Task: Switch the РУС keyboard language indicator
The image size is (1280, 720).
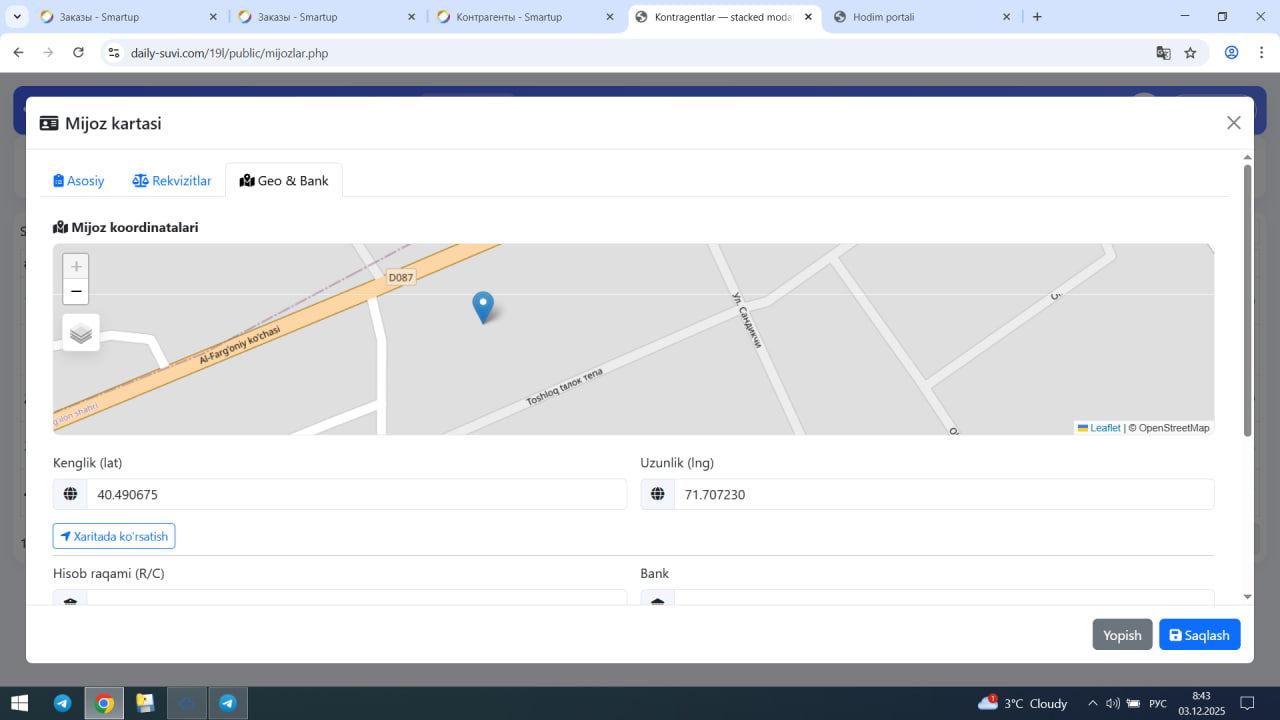Action: pos(1158,703)
